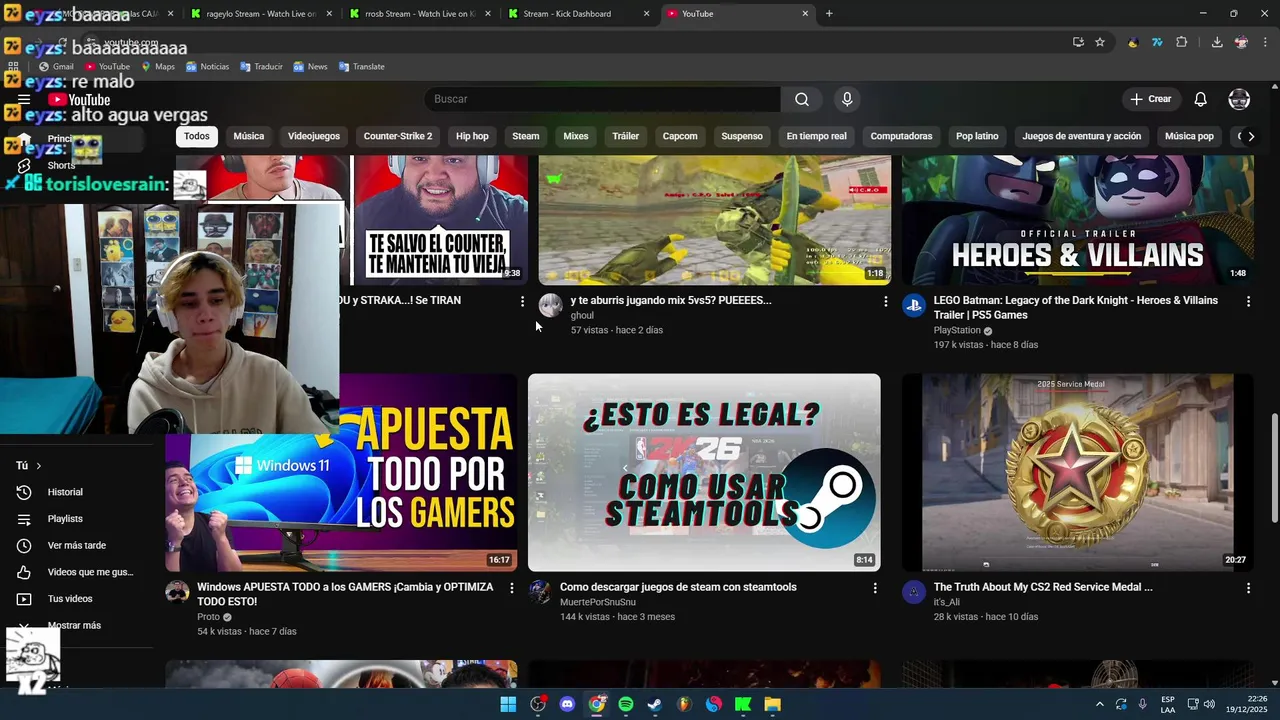Select the Capcom filter chip
Screen dimensions: 1280x720
coord(680,136)
